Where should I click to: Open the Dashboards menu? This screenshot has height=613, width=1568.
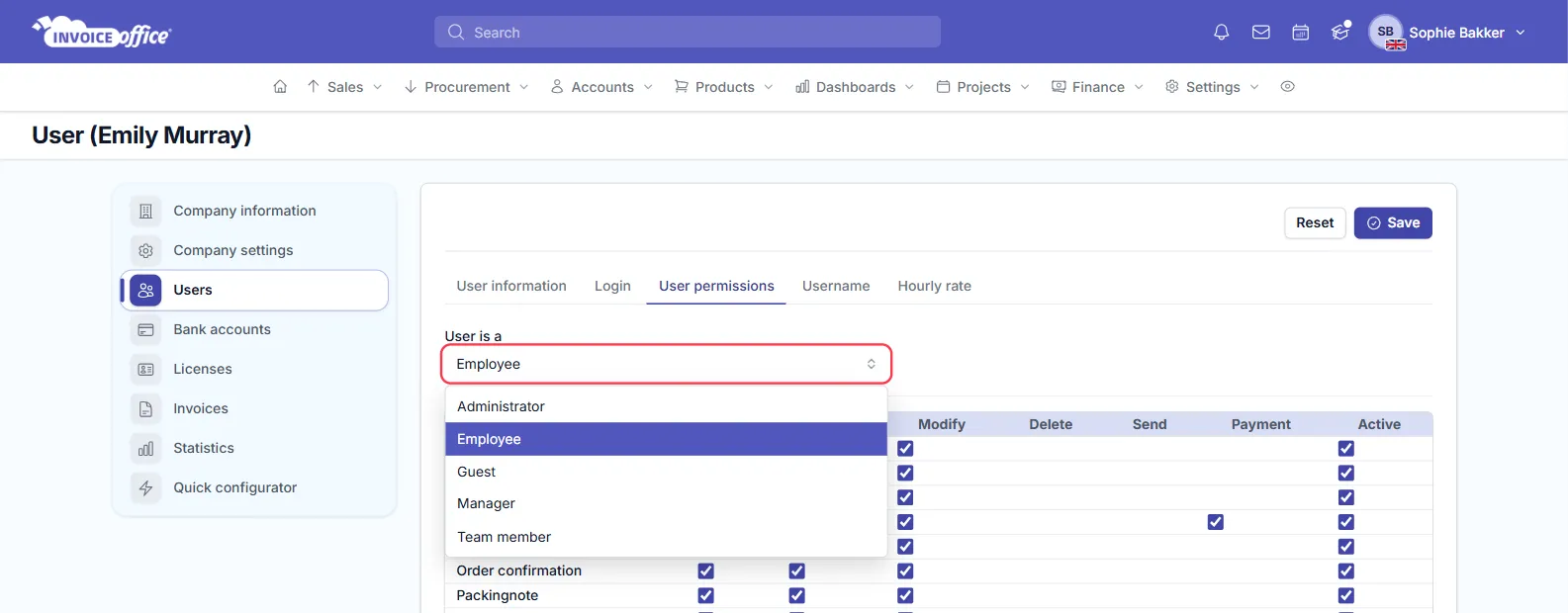(x=855, y=87)
